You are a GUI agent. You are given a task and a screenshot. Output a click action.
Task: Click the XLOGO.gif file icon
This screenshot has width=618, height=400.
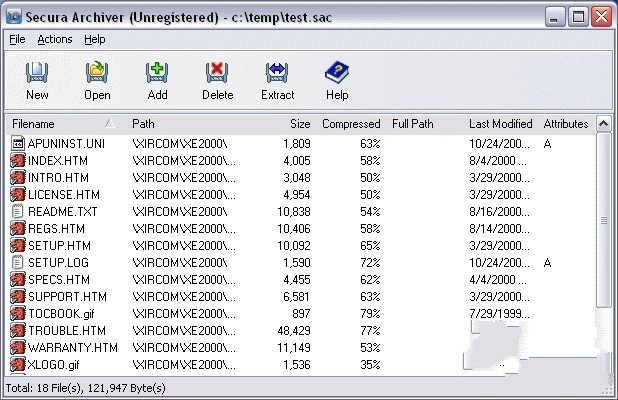point(17,365)
